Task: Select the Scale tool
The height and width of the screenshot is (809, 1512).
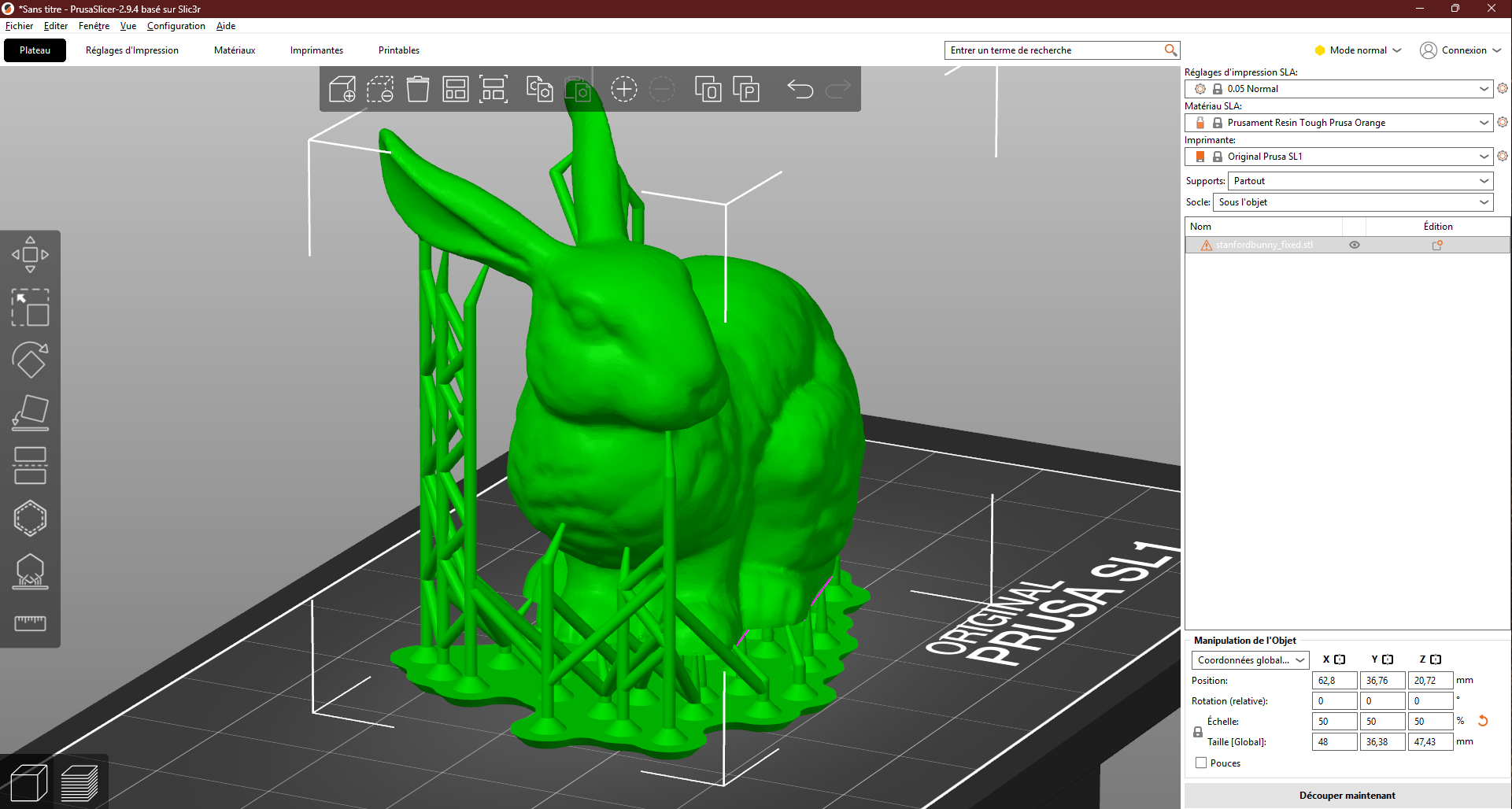Action: click(30, 308)
